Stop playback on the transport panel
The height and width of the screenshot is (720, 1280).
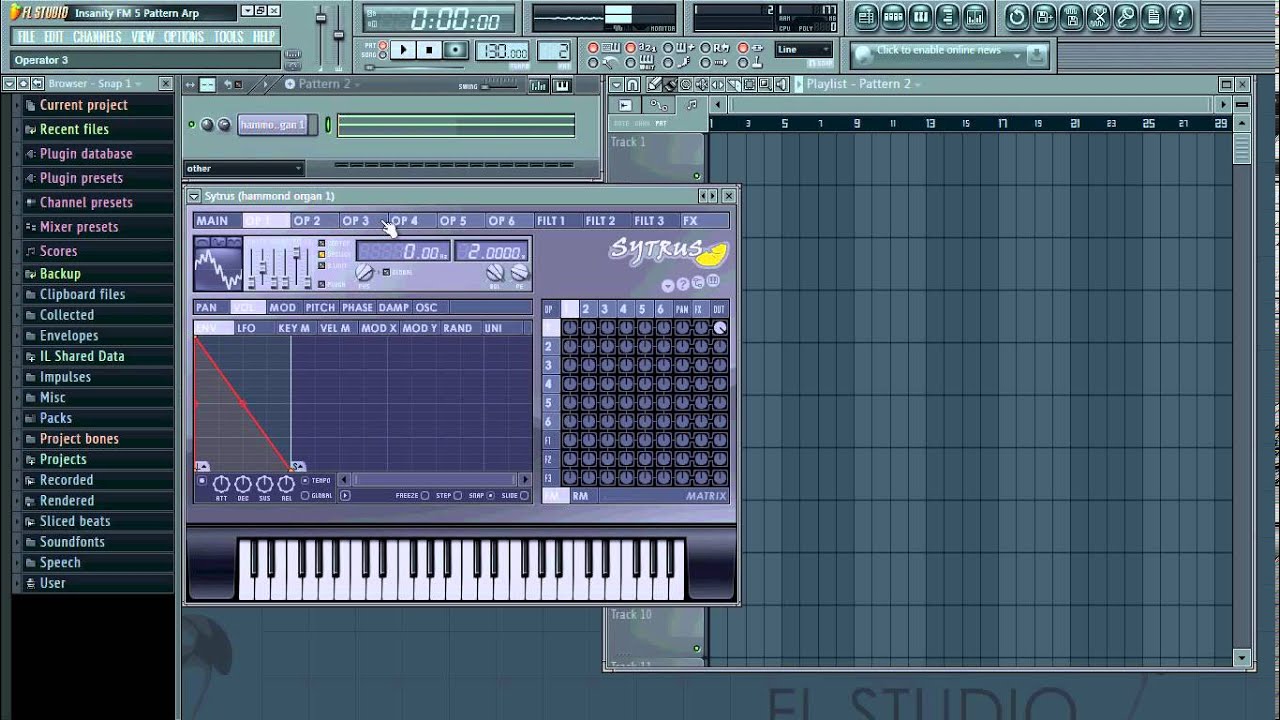pos(429,50)
